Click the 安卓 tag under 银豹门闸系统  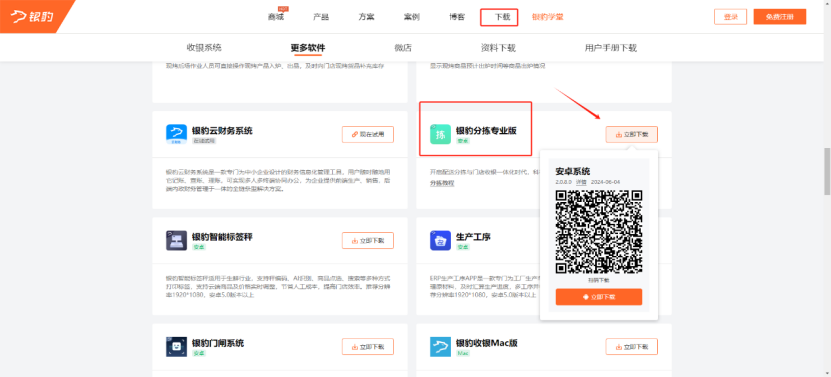tap(199, 353)
